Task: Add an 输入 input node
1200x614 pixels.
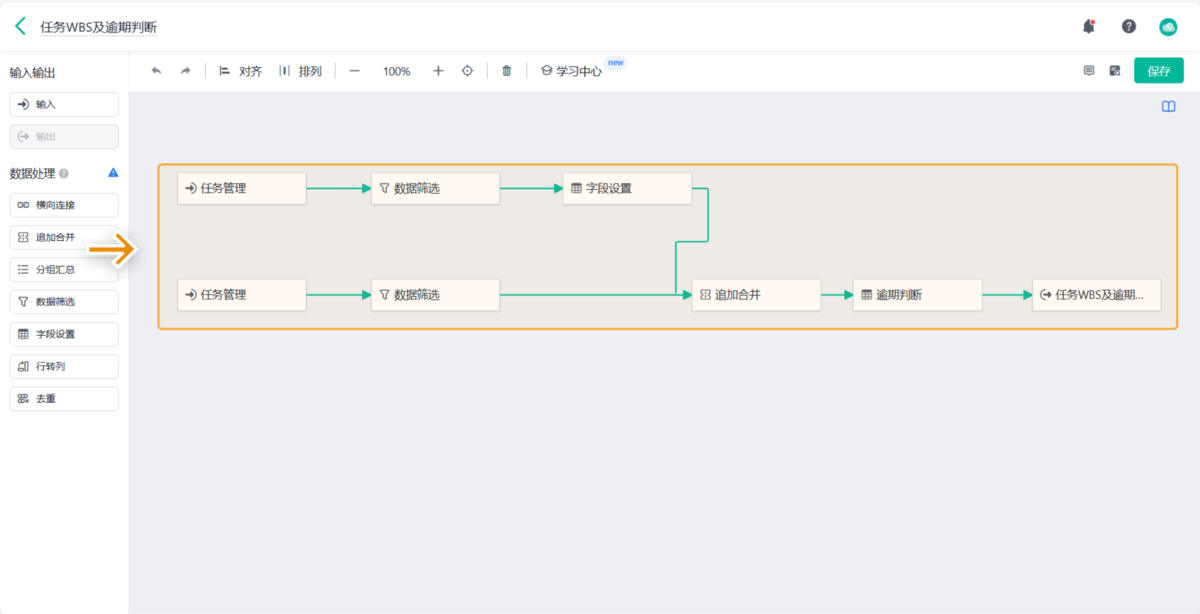Action: tap(64, 104)
